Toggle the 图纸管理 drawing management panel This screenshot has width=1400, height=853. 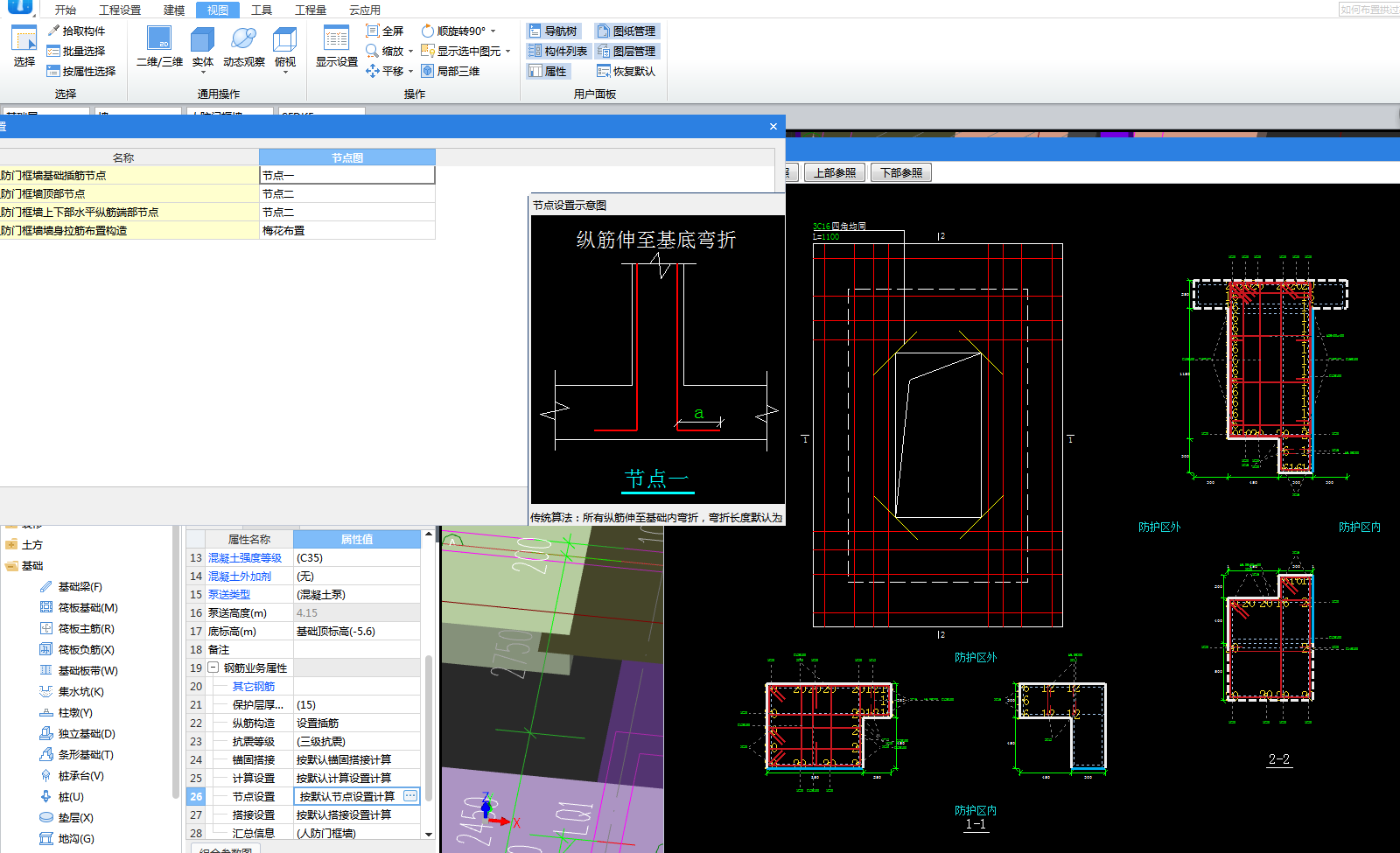626,31
